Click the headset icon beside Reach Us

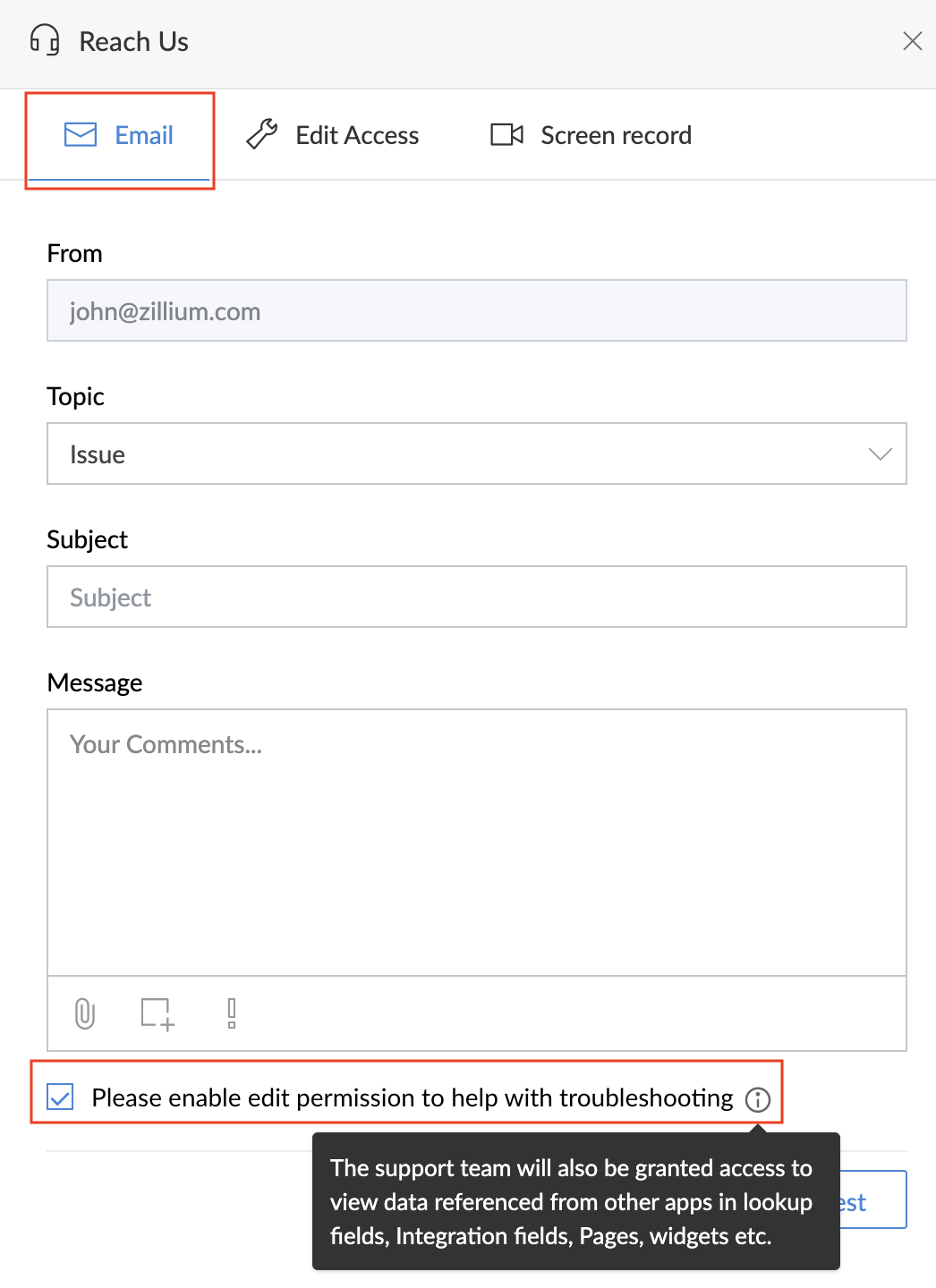[45, 41]
